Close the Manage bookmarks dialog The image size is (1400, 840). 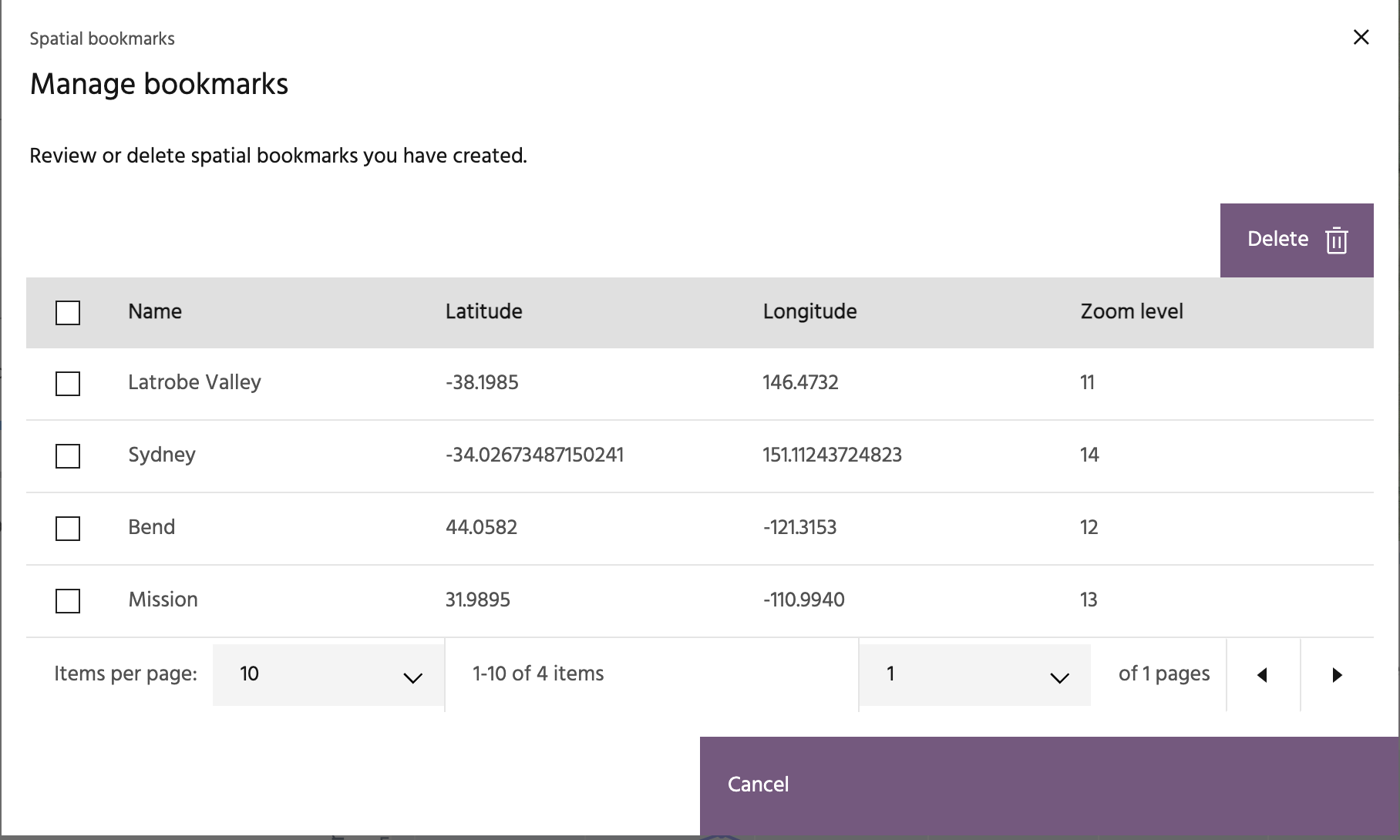(x=1361, y=38)
